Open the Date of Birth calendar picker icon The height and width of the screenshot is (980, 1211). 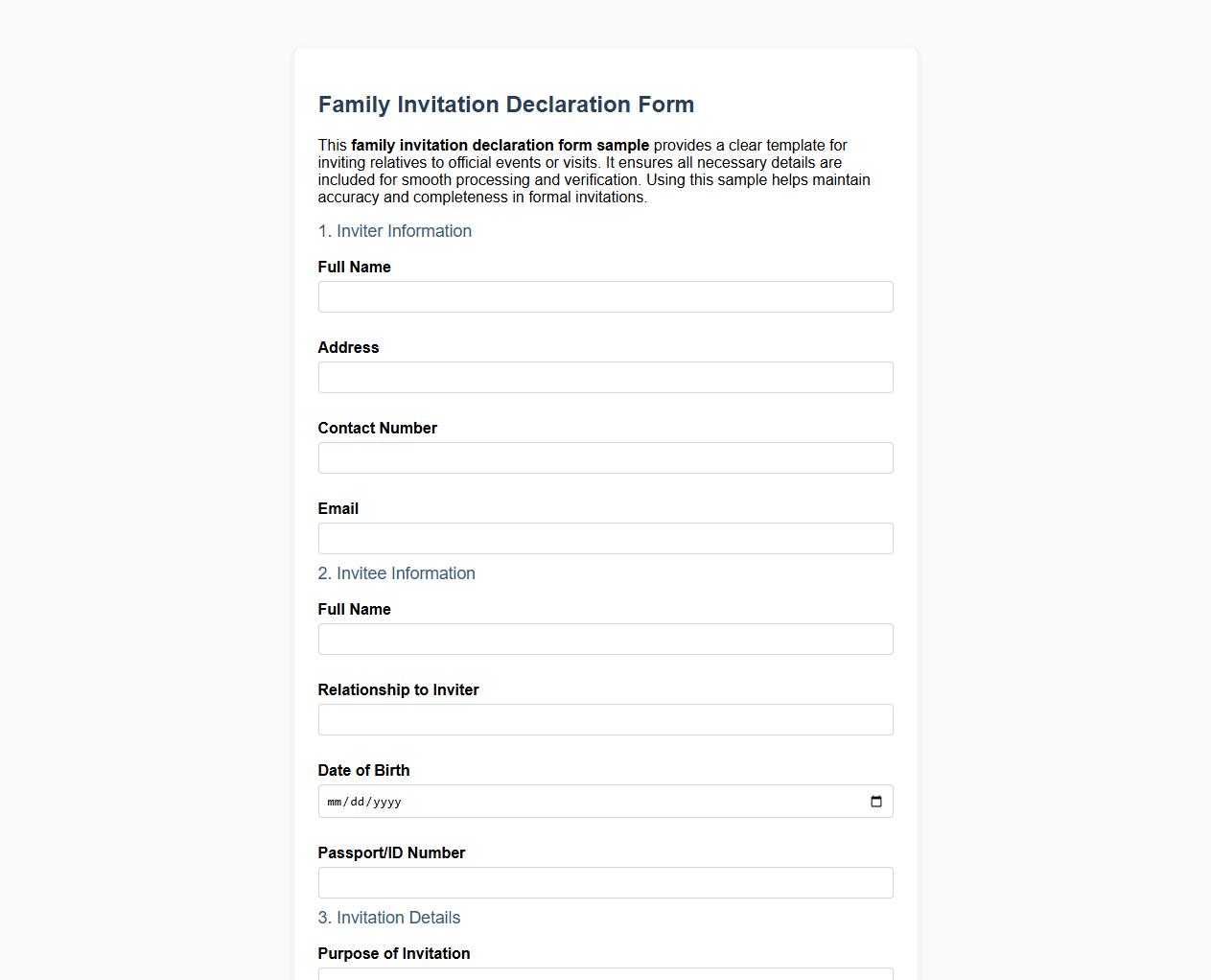(x=874, y=801)
